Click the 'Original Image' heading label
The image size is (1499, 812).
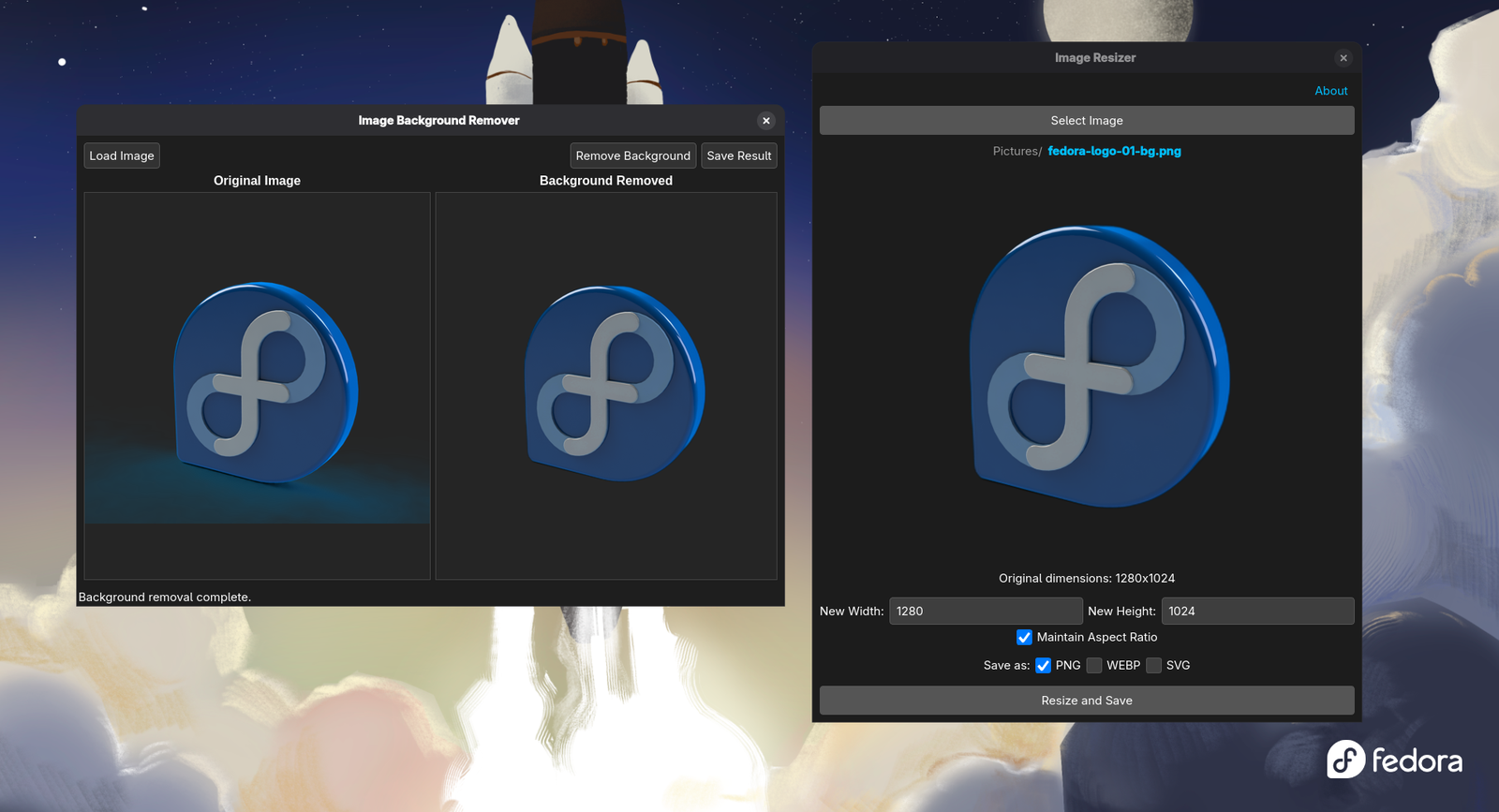coord(257,180)
